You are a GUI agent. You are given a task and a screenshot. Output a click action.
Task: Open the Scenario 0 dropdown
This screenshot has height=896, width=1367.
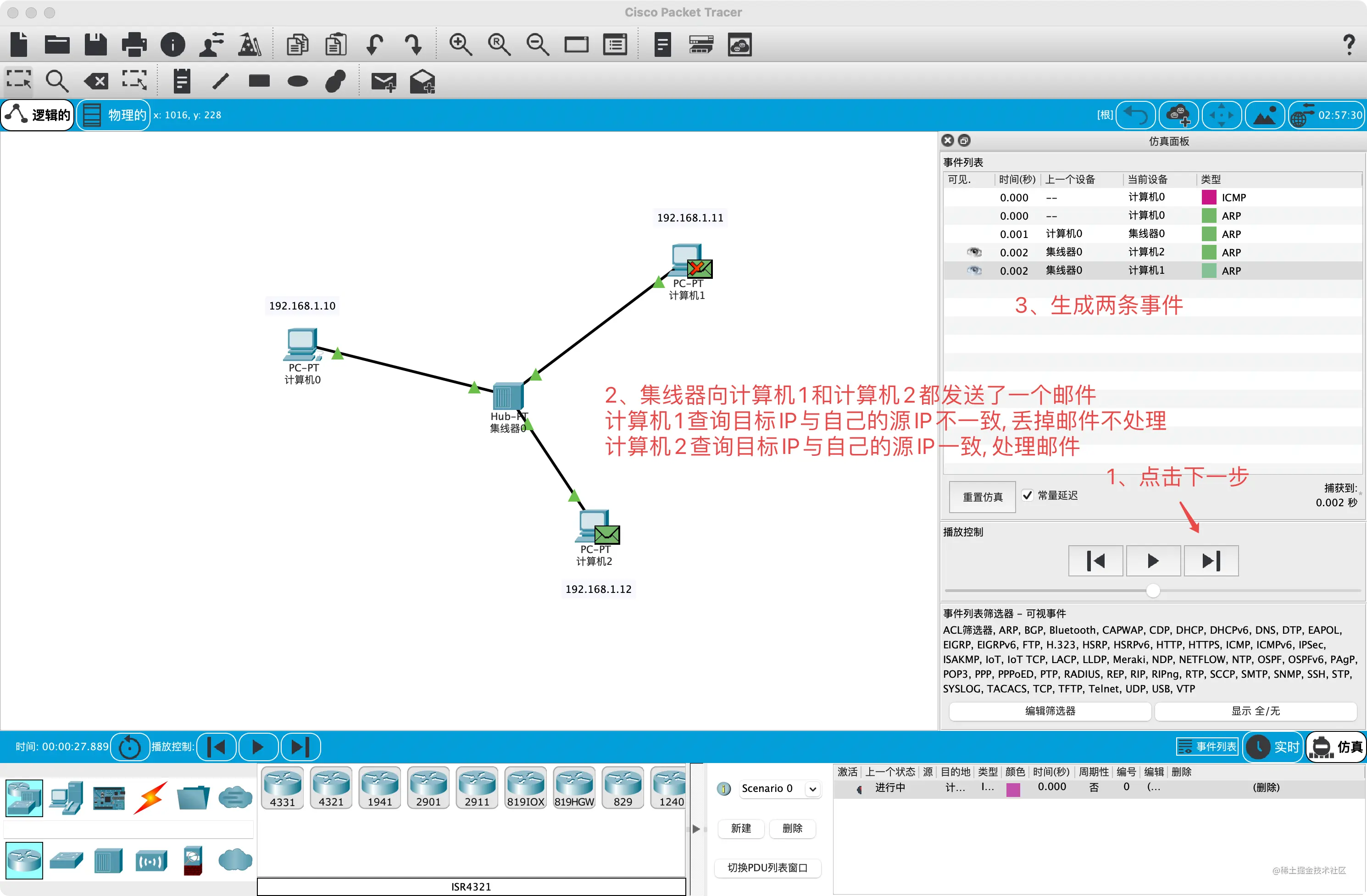(x=813, y=789)
